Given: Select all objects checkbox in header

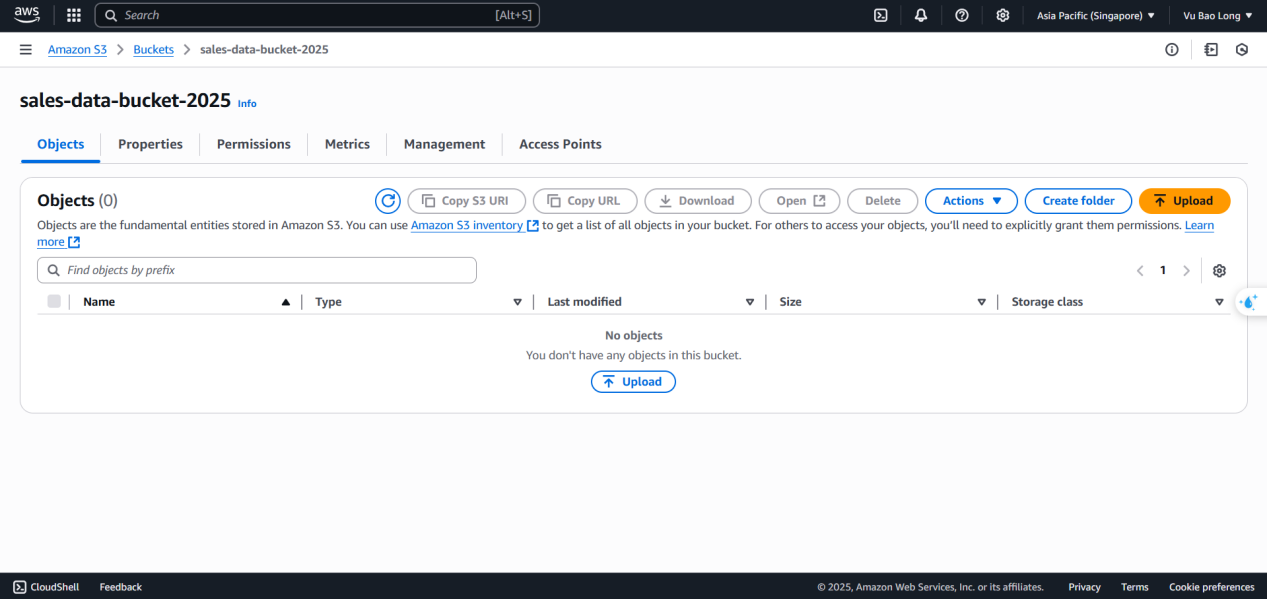Looking at the screenshot, I should [x=54, y=301].
